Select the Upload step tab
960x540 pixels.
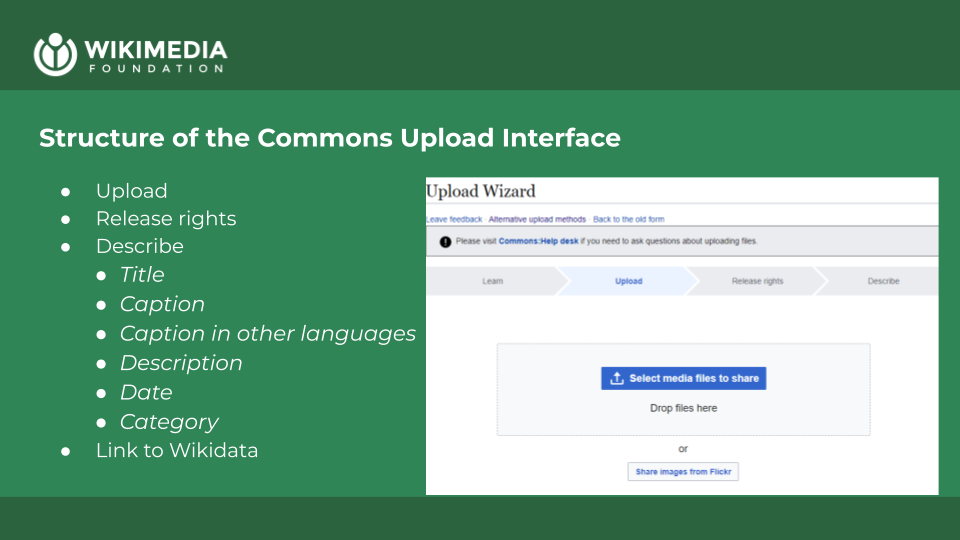tap(628, 281)
